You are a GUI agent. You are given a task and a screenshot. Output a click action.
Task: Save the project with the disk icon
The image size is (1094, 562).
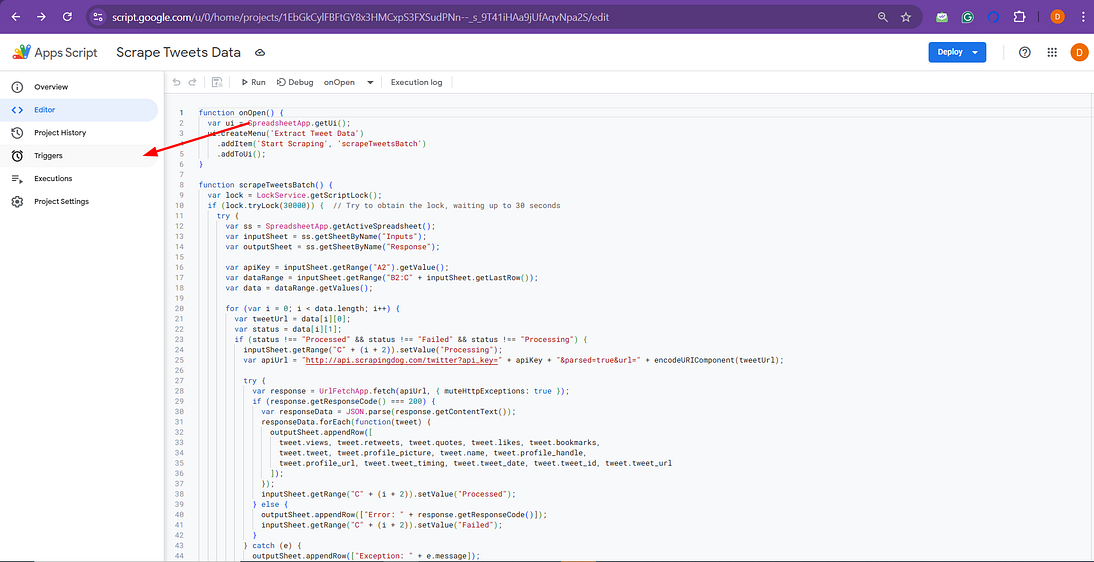pyautogui.click(x=217, y=82)
